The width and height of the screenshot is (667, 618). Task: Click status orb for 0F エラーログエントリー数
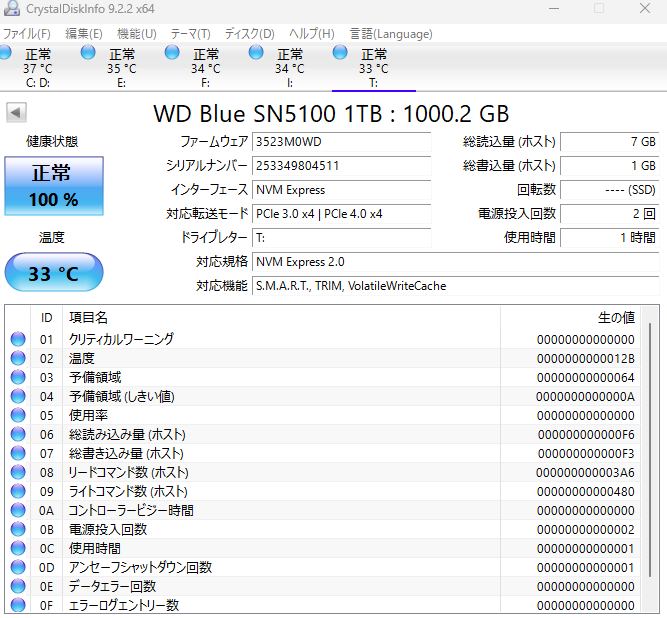point(18,605)
